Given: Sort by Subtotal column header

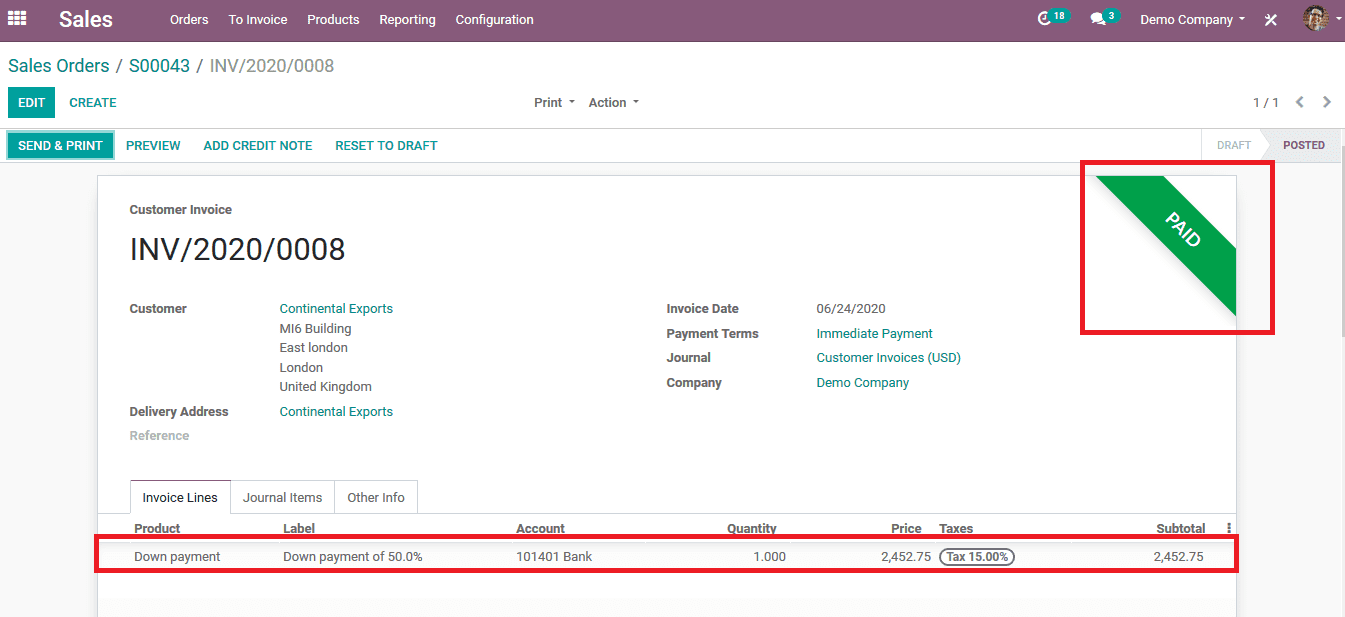Looking at the screenshot, I should [1181, 529].
